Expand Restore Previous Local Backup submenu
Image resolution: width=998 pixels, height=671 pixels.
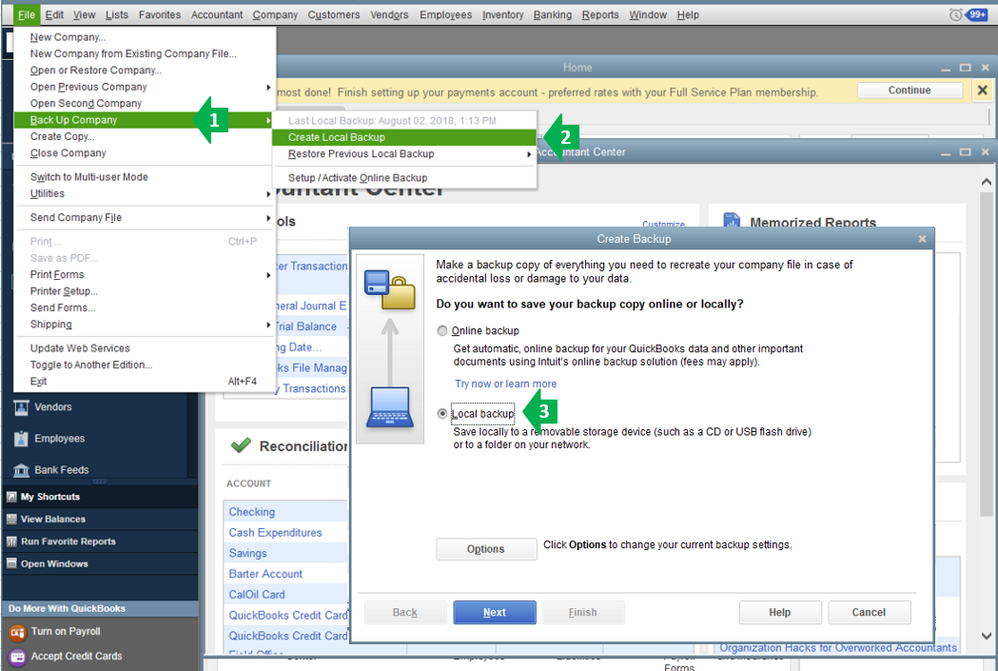tap(529, 154)
